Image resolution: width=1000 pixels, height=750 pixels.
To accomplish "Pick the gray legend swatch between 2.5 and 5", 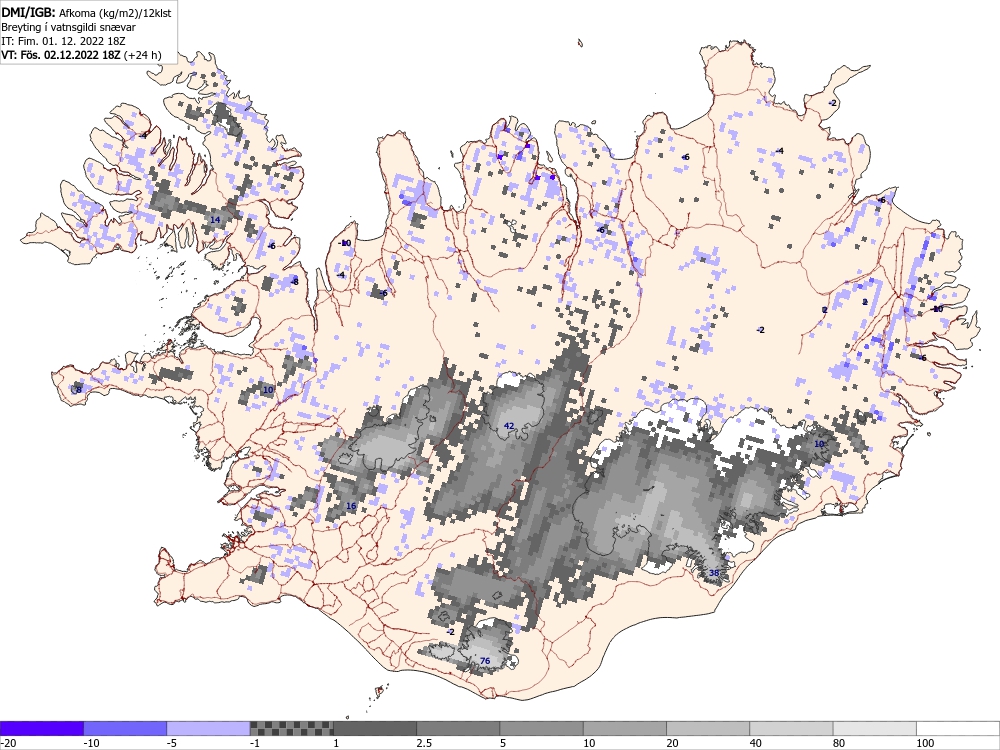I will [x=458, y=728].
